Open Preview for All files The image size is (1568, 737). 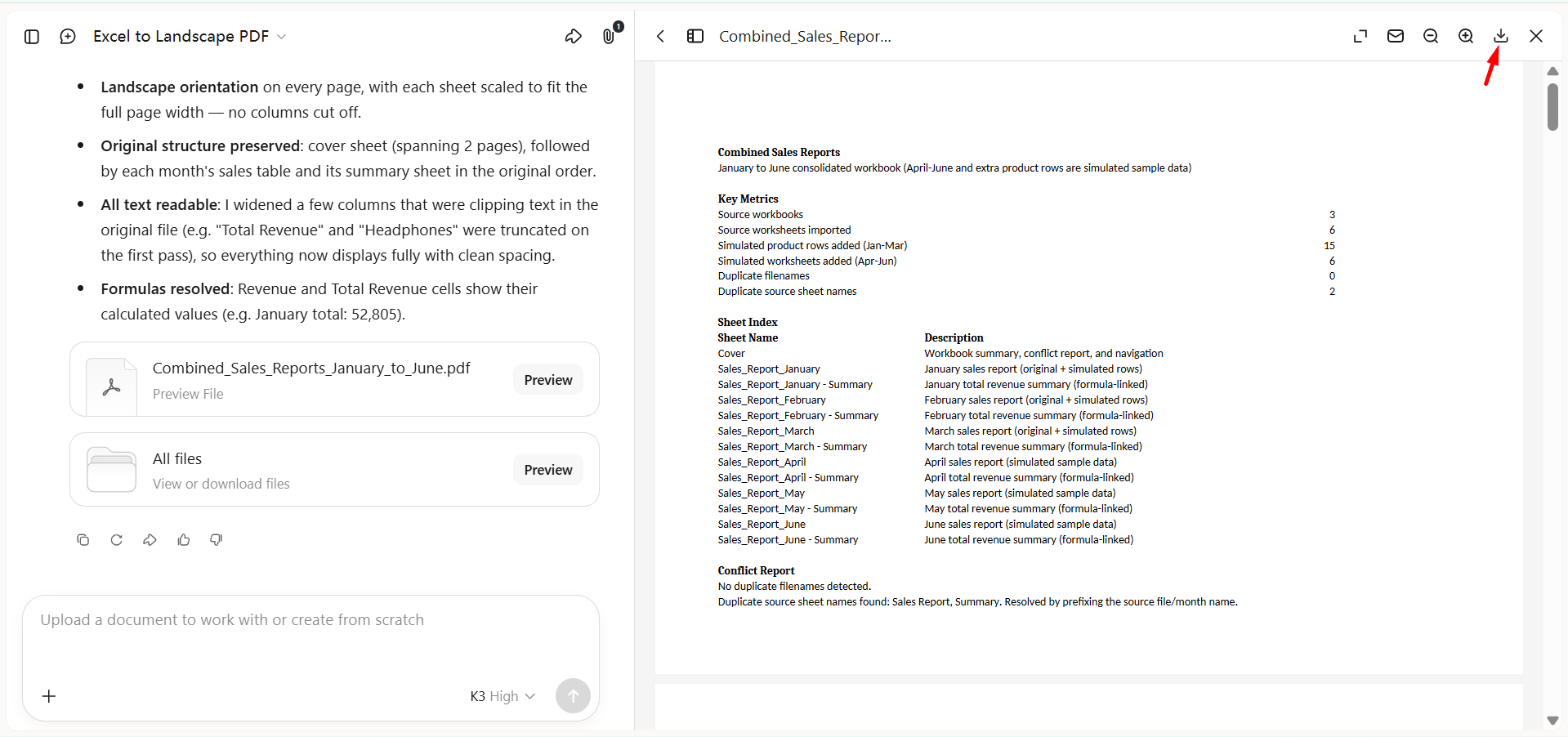547,470
